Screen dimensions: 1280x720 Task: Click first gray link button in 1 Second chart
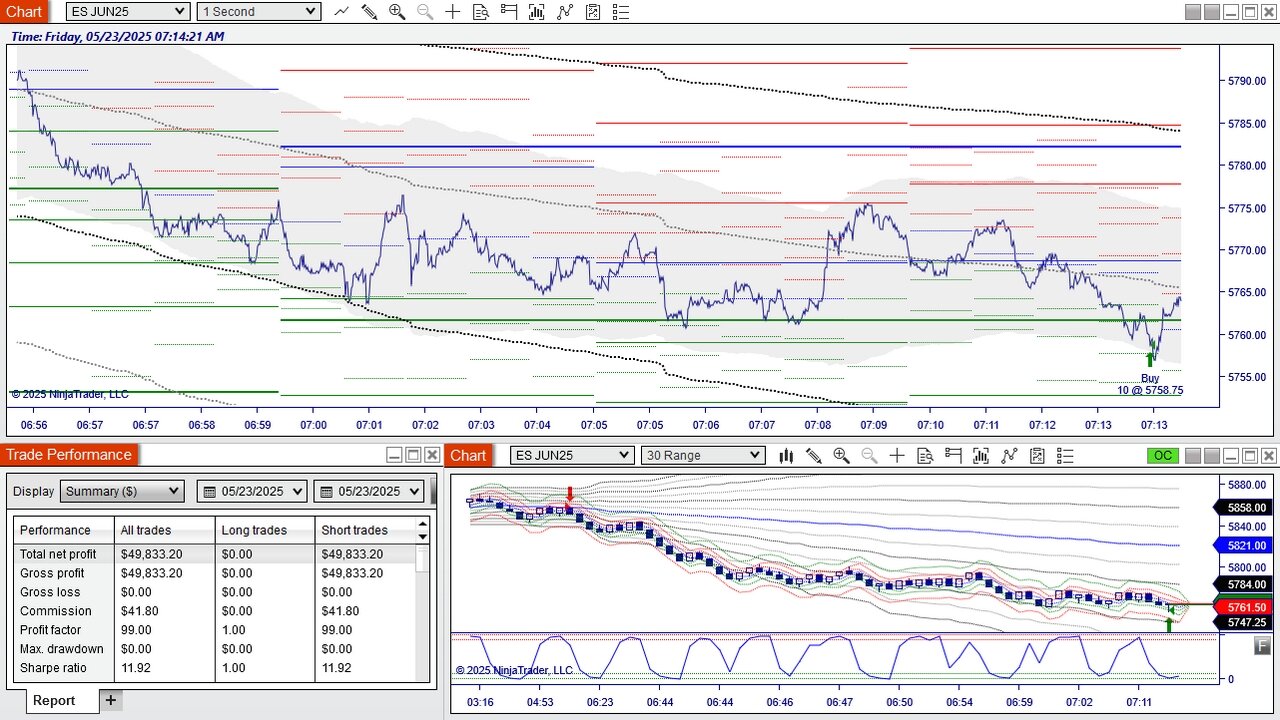tap(1192, 12)
